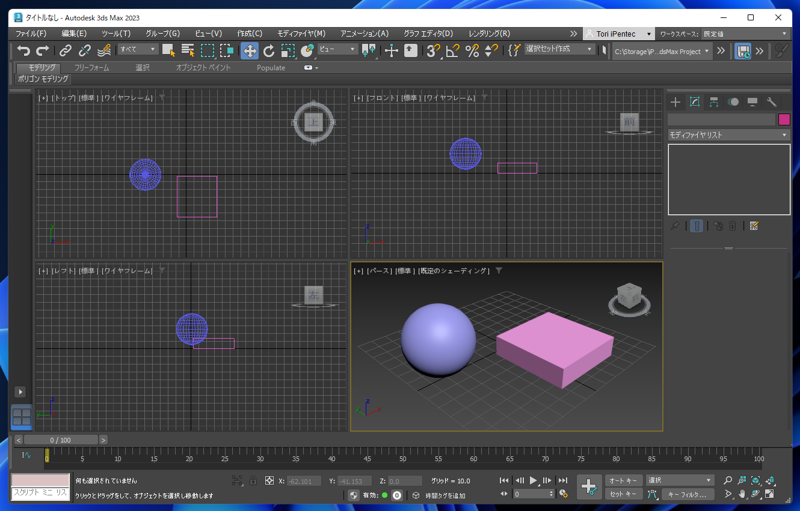Click the Orbit viewport control icon
Viewport: 800px width, 511px height.
click(x=756, y=494)
